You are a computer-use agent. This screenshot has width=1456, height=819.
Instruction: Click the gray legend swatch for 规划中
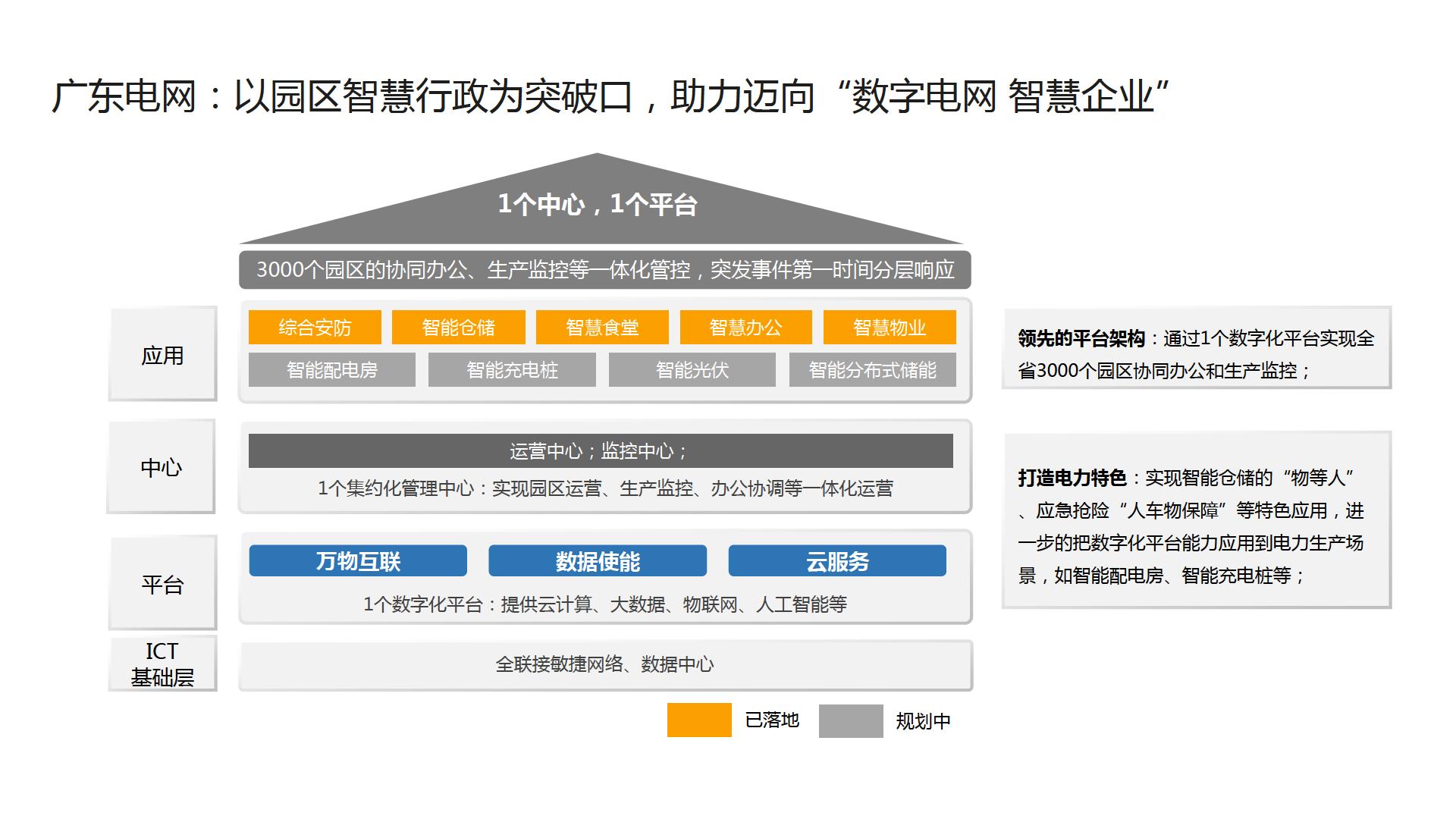click(851, 720)
